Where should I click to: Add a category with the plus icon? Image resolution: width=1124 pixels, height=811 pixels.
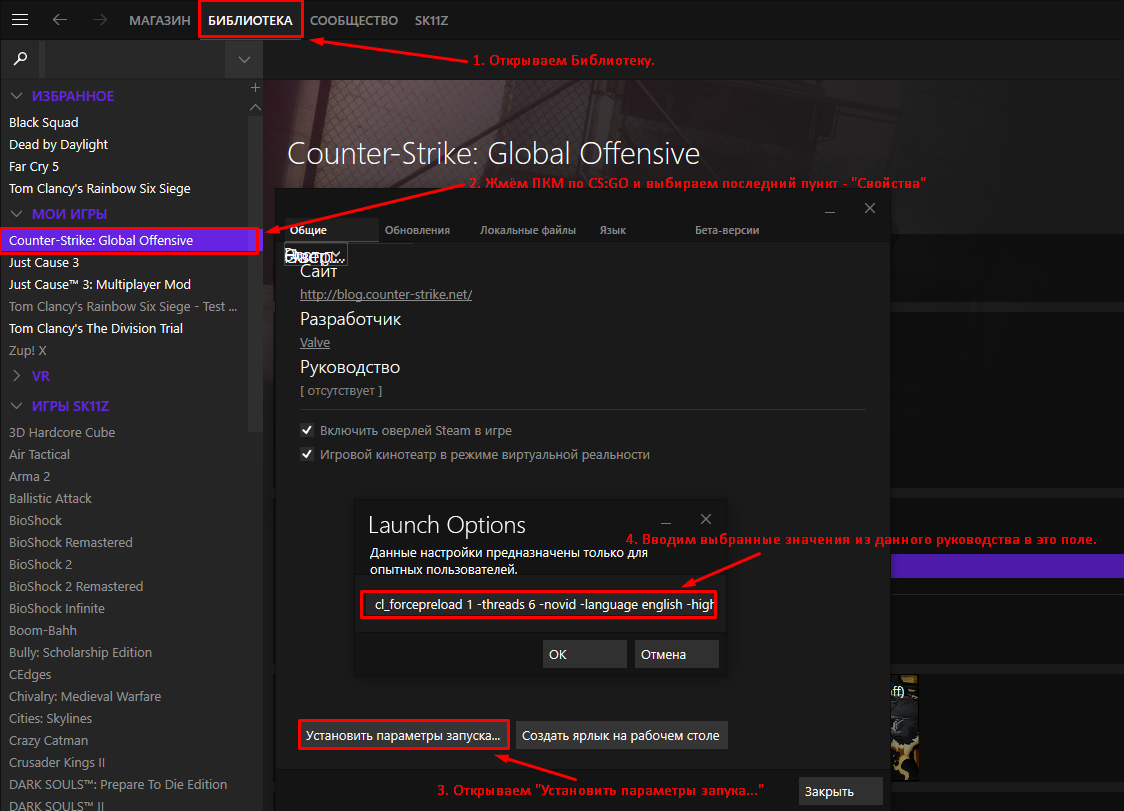pos(254,87)
